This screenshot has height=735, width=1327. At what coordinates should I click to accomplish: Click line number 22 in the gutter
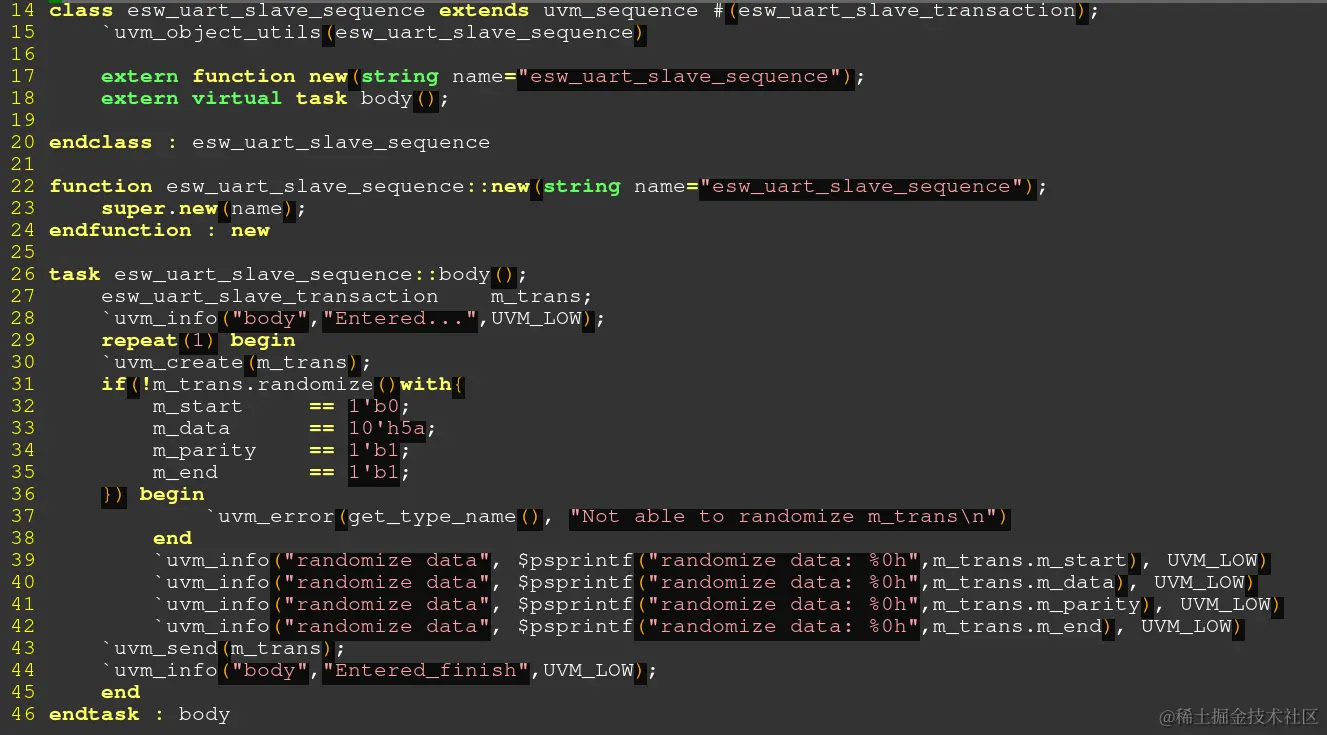(x=23, y=186)
